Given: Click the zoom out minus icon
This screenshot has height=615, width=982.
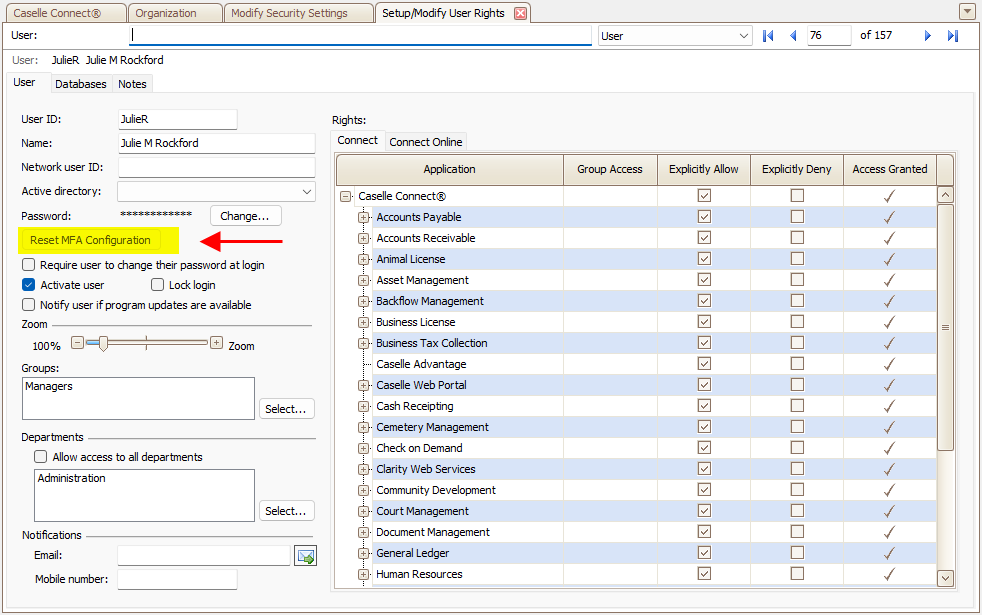Looking at the screenshot, I should pos(77,343).
